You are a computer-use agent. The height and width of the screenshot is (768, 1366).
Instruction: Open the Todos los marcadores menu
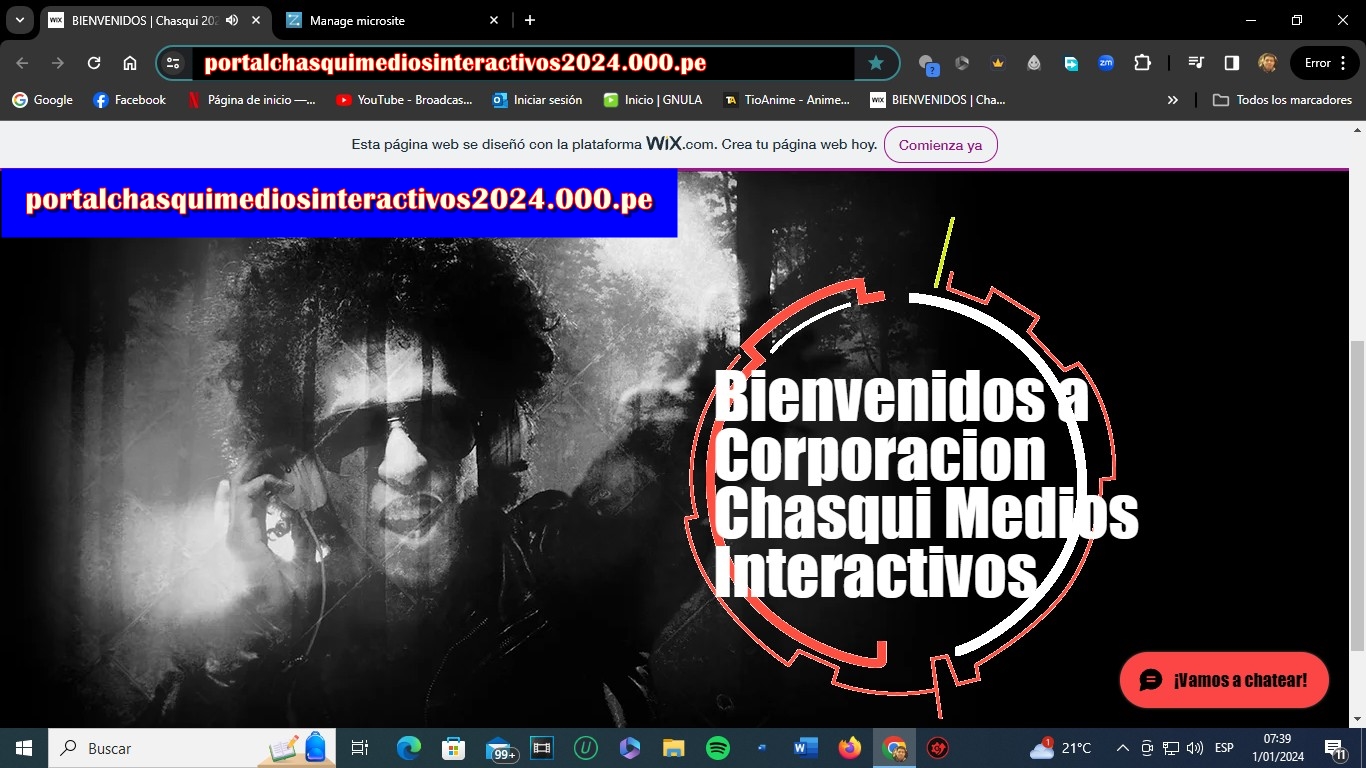[x=1283, y=99]
